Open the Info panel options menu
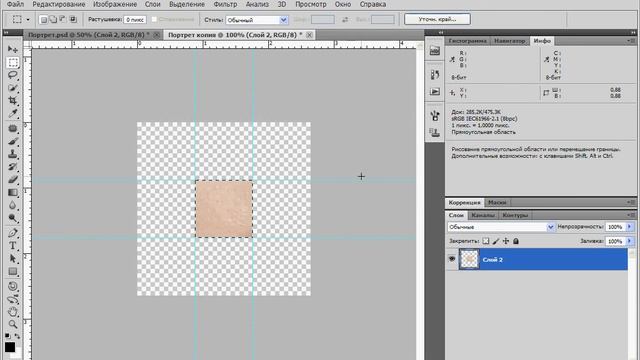Screen dimensions: 640x360 (631, 41)
